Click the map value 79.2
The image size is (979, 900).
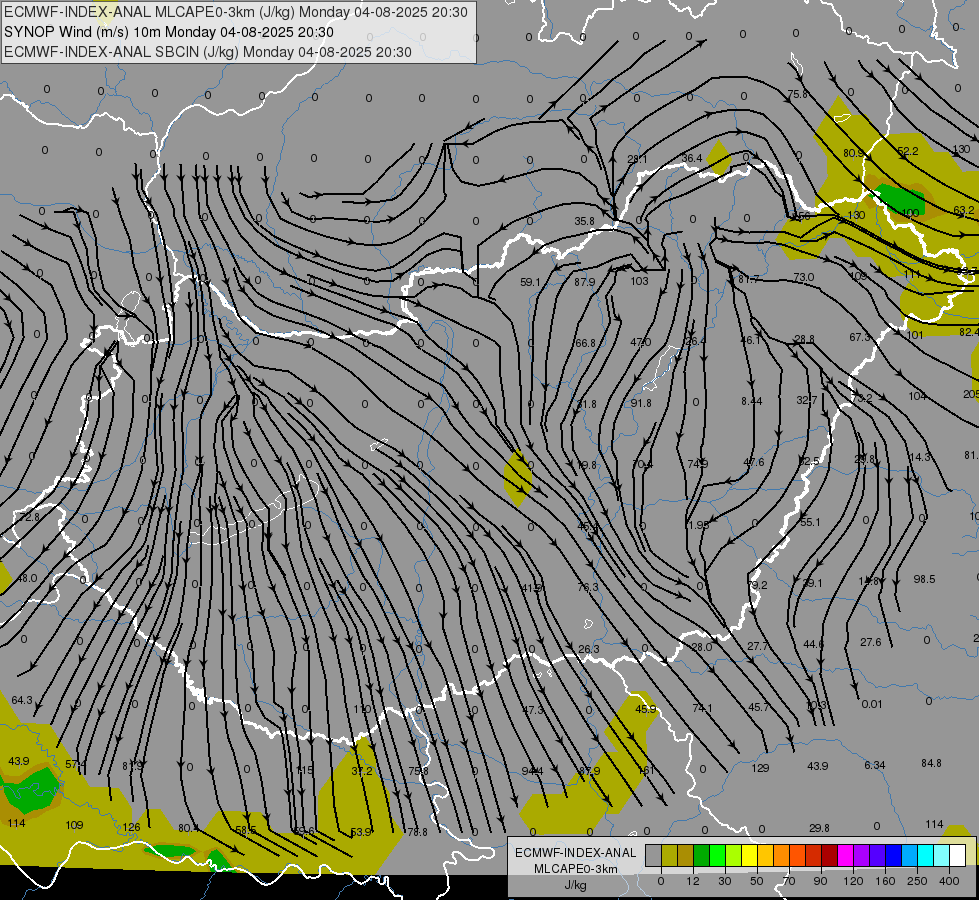click(x=757, y=585)
